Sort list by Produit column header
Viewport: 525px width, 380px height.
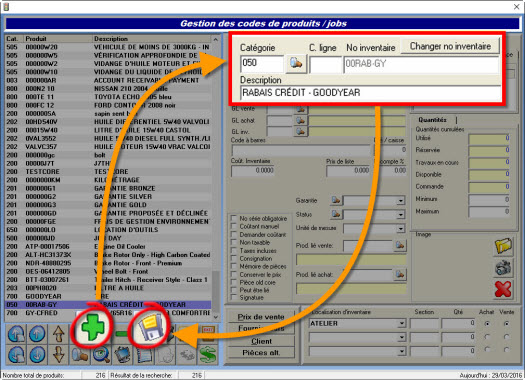58,39
